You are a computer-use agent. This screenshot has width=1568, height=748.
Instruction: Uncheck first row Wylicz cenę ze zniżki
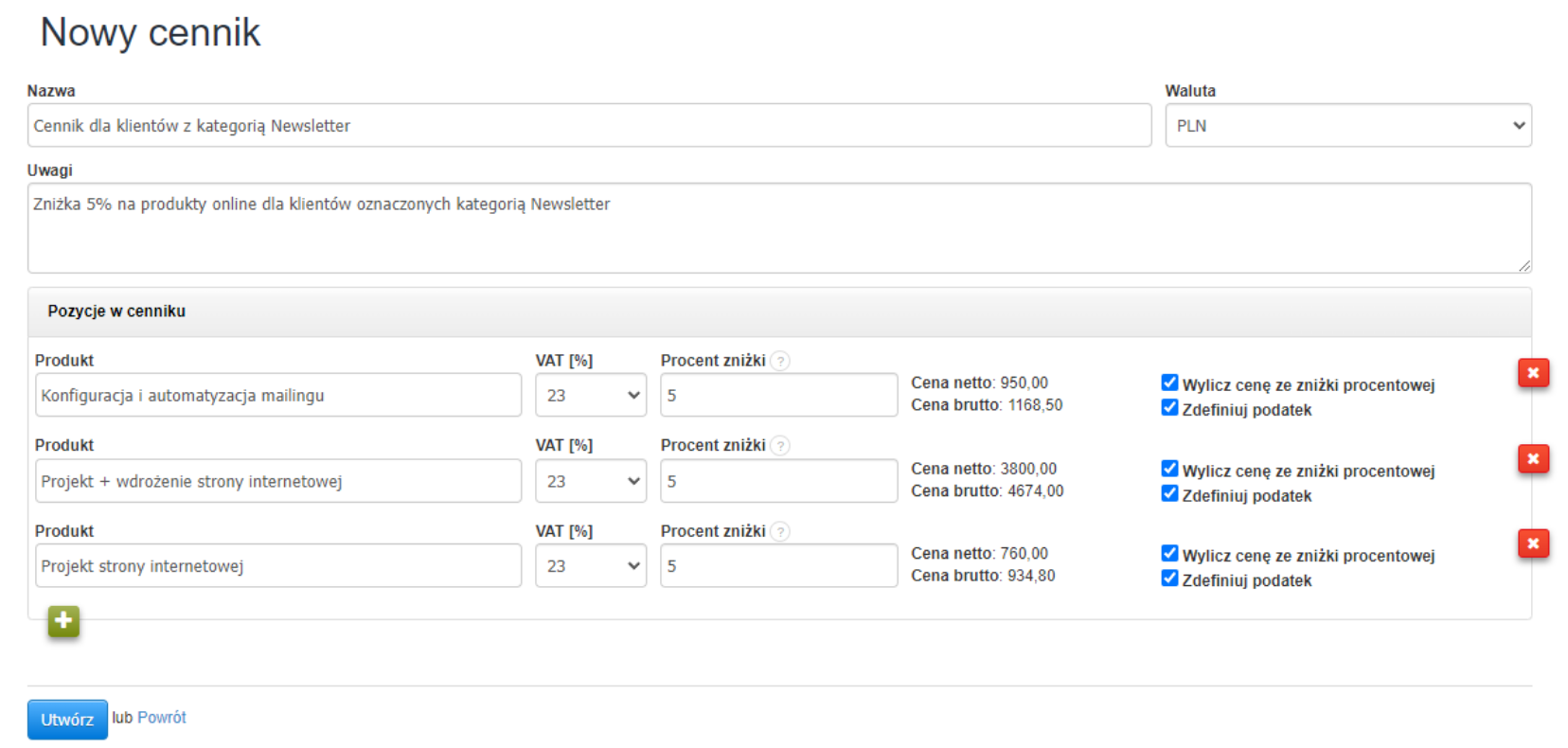tap(1169, 383)
